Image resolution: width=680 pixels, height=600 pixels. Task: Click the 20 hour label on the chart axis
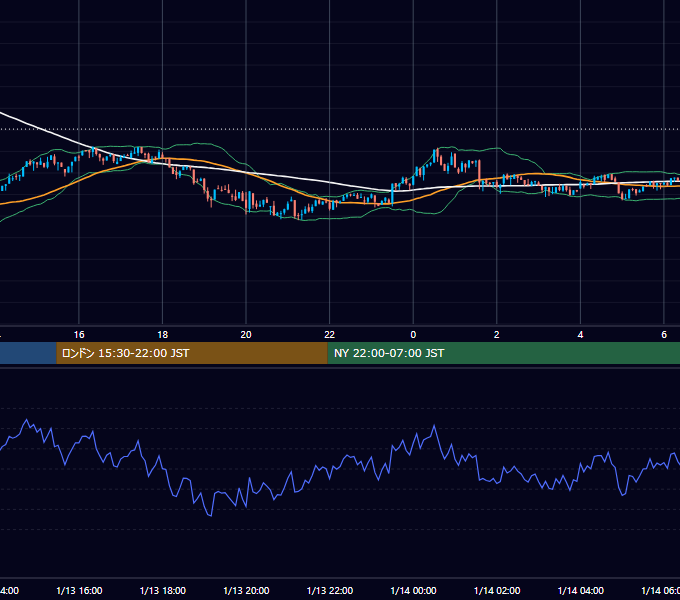pyautogui.click(x=246, y=335)
